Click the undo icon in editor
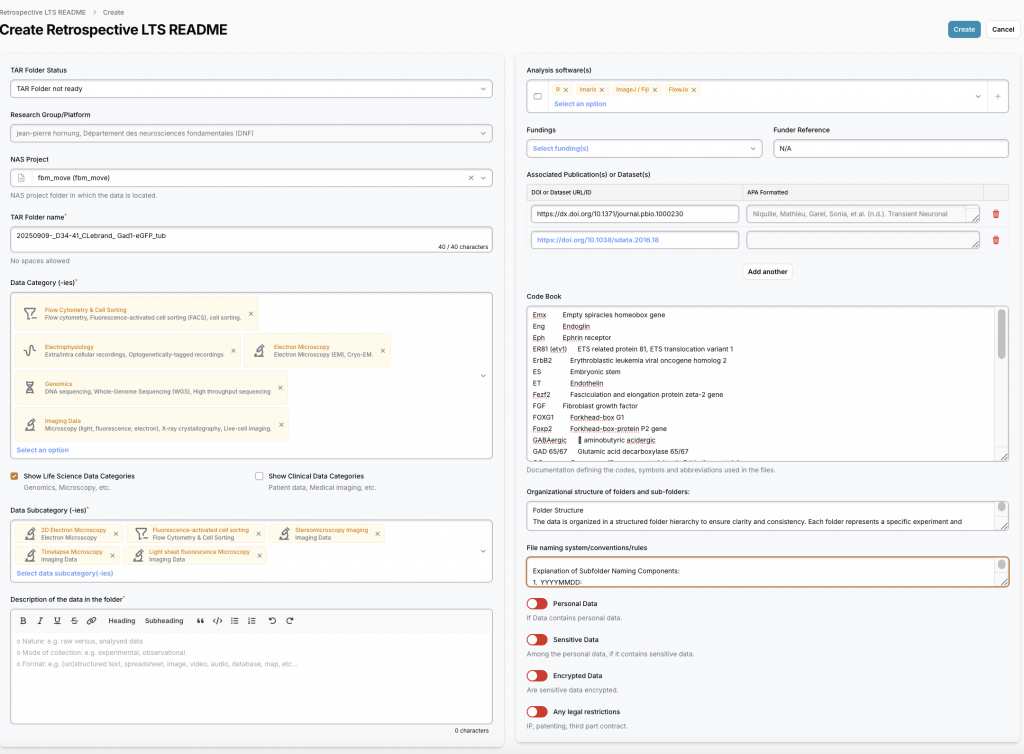Viewport: 1024px width, 754px height. [272, 621]
